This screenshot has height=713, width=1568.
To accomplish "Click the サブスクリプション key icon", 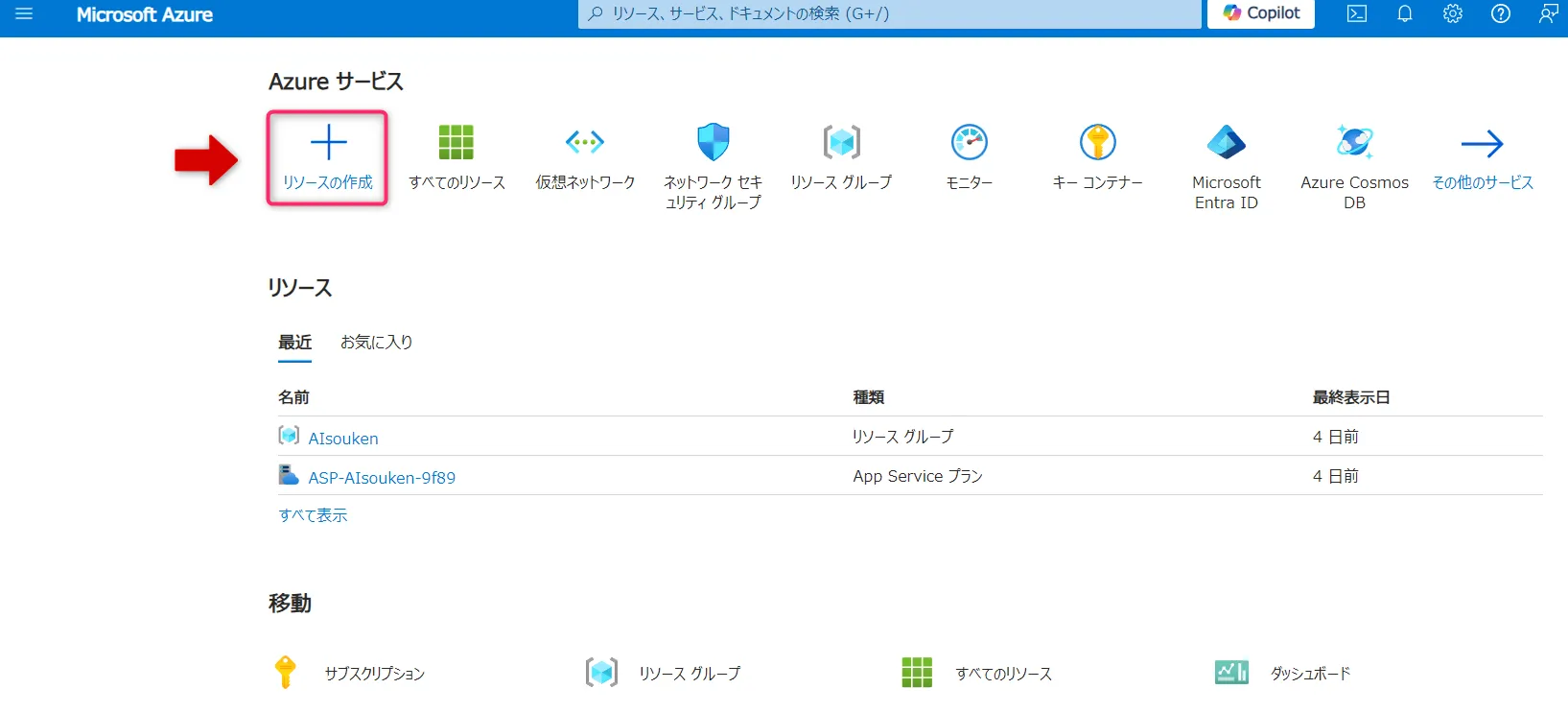I will pyautogui.click(x=285, y=673).
